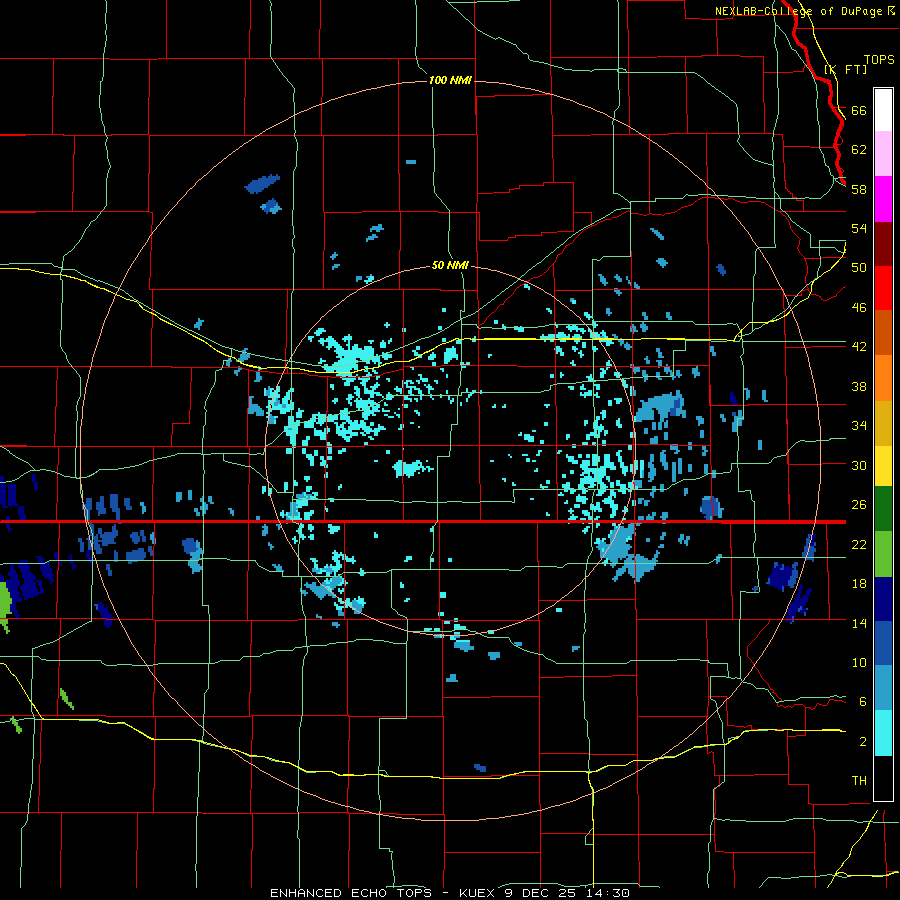
Task: Click the white swatch in the tops legend
Action: point(883,110)
